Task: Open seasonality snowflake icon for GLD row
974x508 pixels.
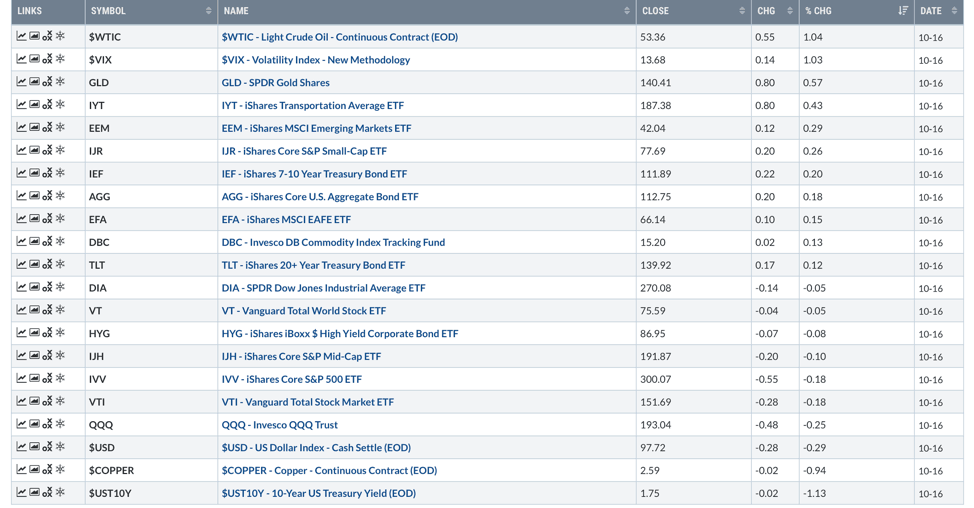Action: tap(60, 82)
